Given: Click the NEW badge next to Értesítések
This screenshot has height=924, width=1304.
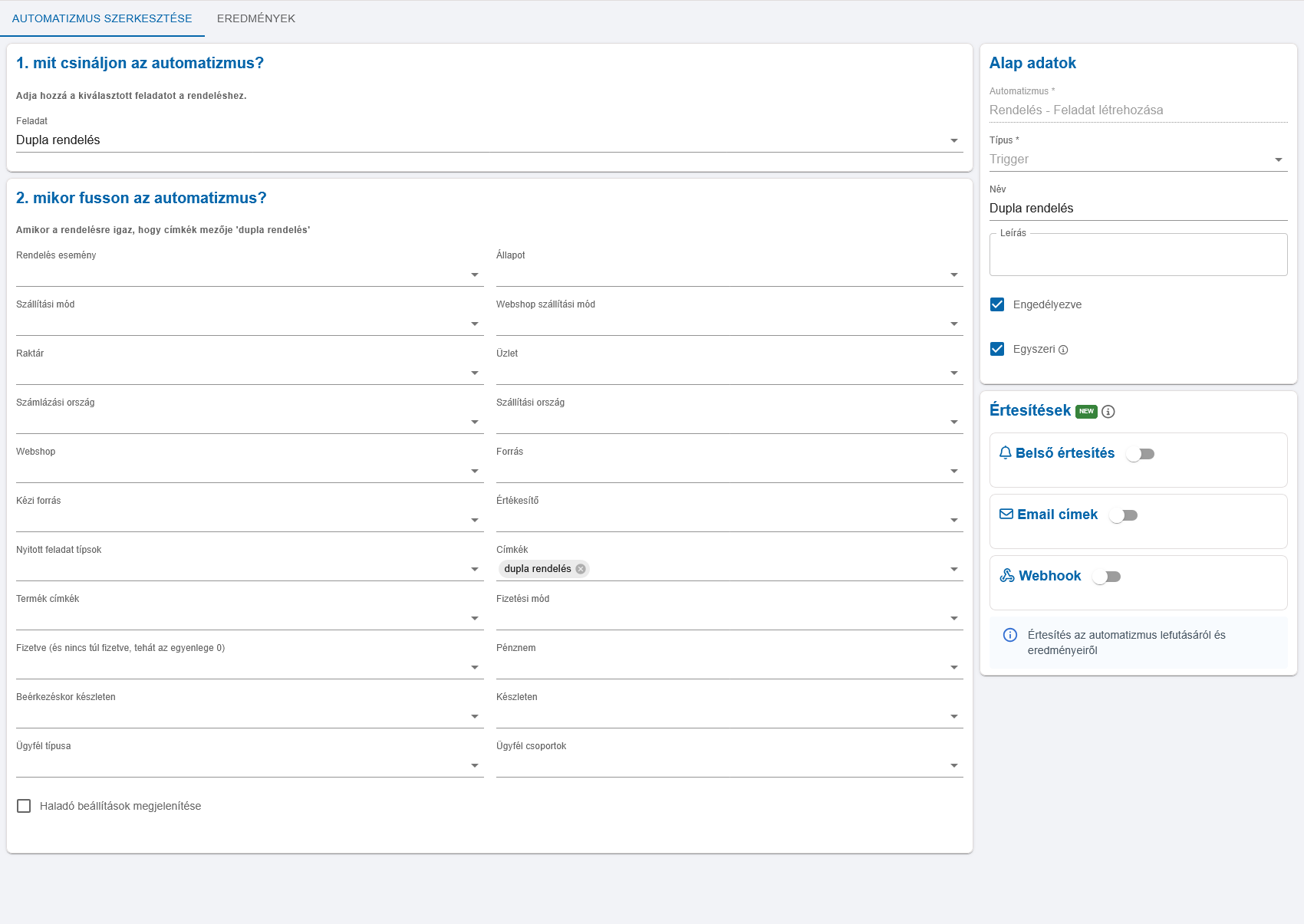Looking at the screenshot, I should click(x=1086, y=411).
